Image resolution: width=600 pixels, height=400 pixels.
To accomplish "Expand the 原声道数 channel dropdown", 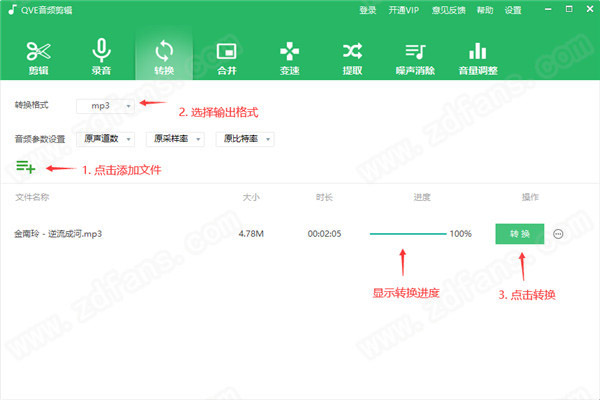I will [x=105, y=139].
